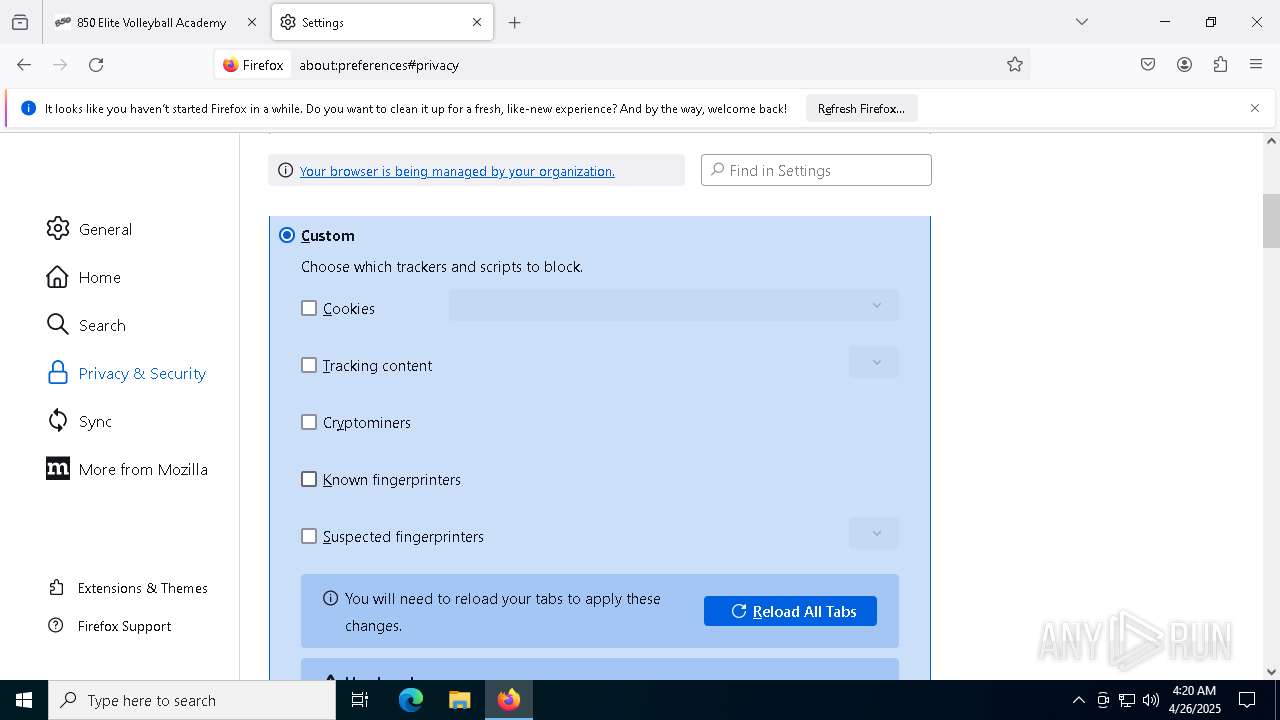The height and width of the screenshot is (720, 1280).
Task: Click the info icon in reload notice
Action: point(331,598)
